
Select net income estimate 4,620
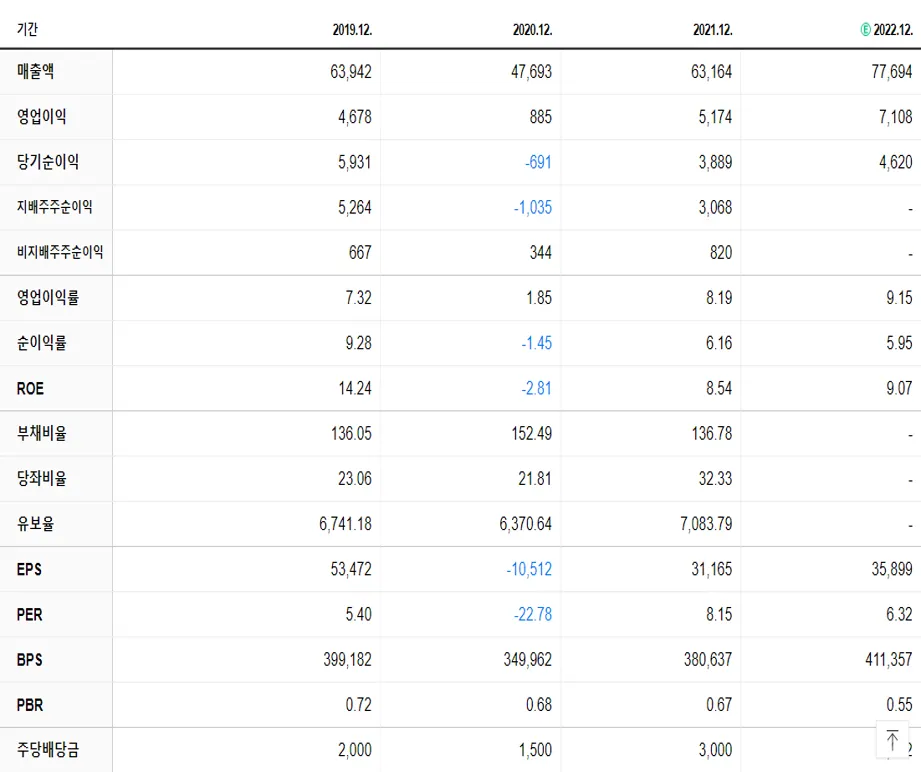tap(896, 162)
